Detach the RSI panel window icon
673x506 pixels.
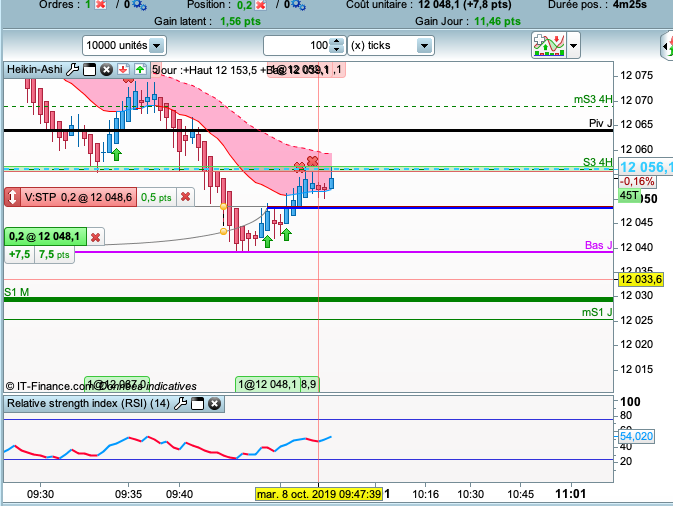point(197,403)
